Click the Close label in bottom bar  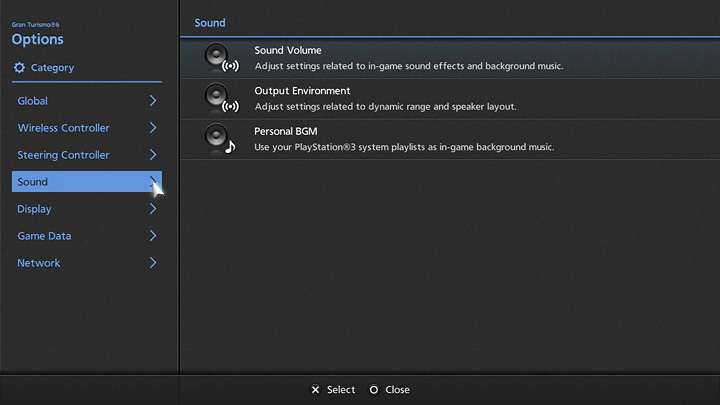(x=397, y=390)
